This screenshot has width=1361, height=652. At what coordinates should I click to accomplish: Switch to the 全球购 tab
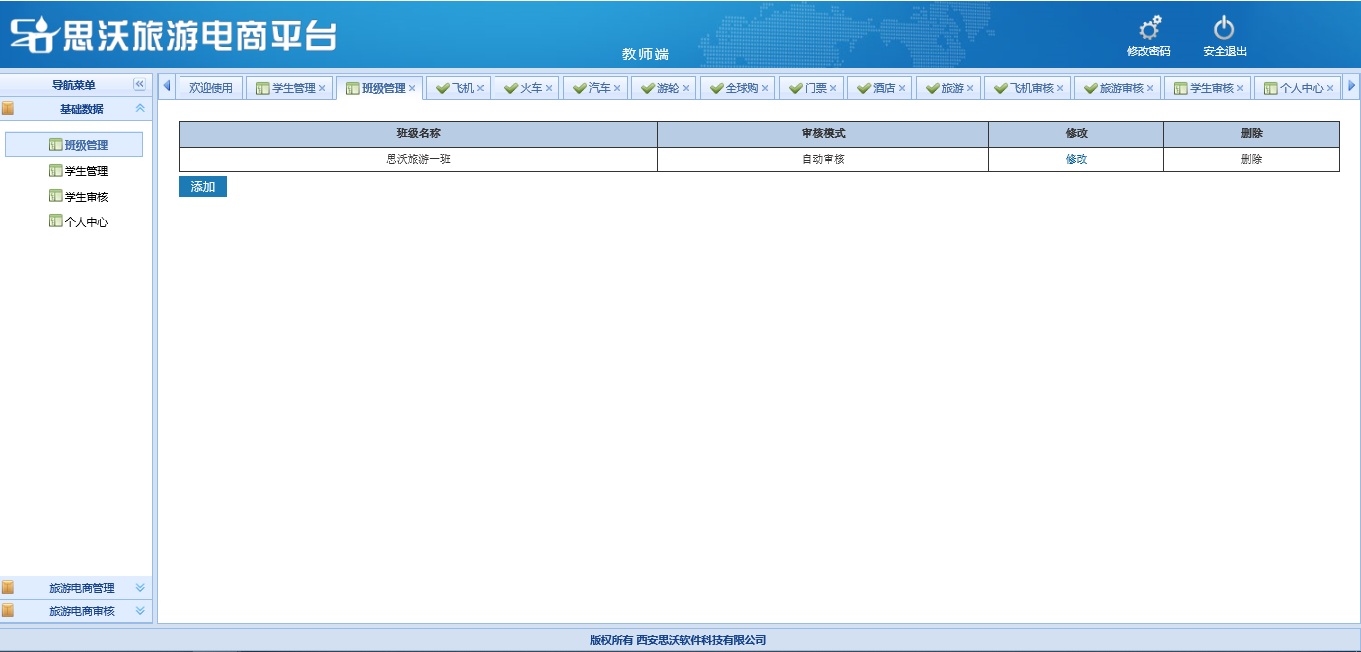(x=741, y=88)
